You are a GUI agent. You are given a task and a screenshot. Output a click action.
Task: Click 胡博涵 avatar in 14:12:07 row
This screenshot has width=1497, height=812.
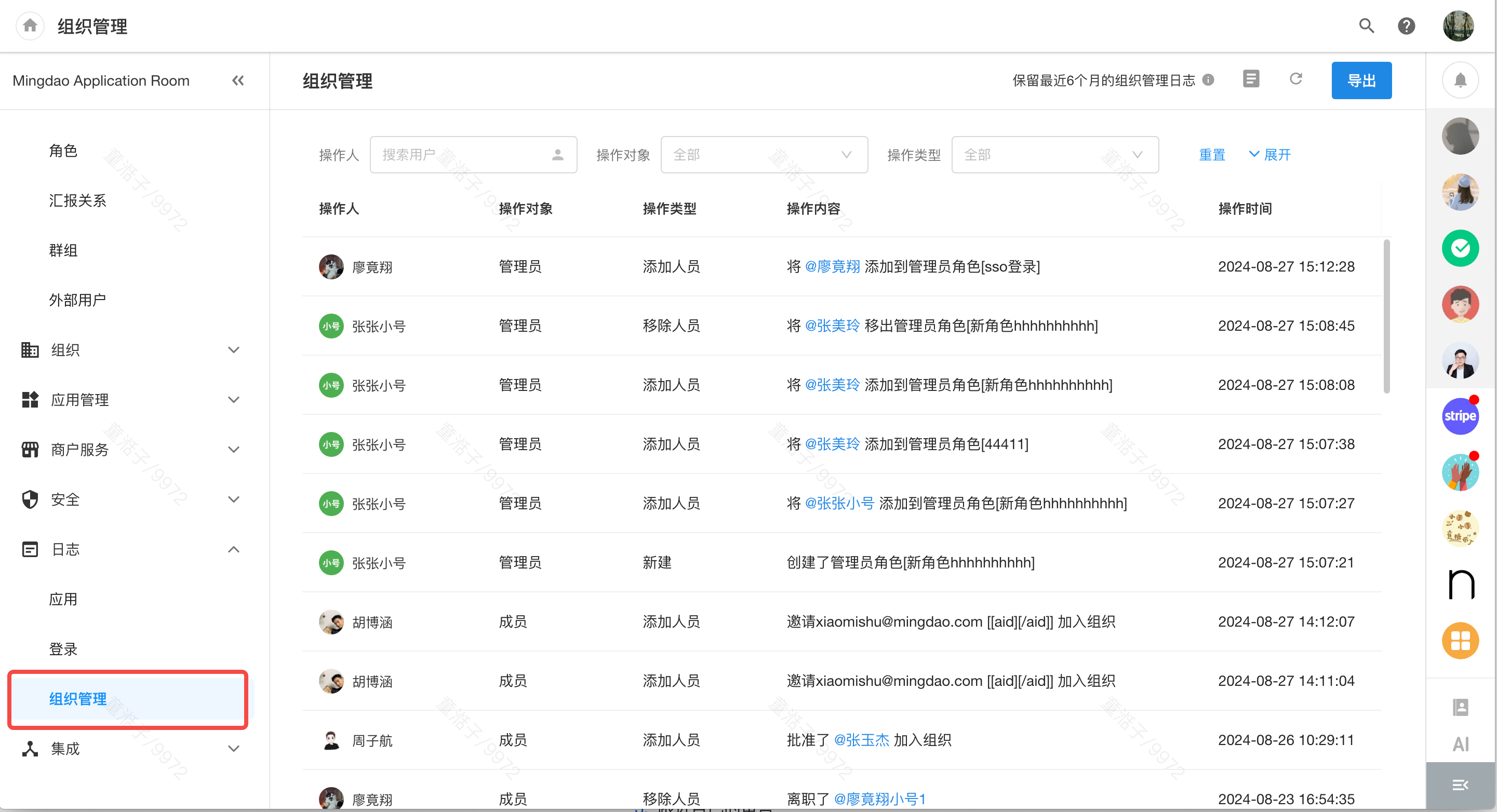point(331,622)
